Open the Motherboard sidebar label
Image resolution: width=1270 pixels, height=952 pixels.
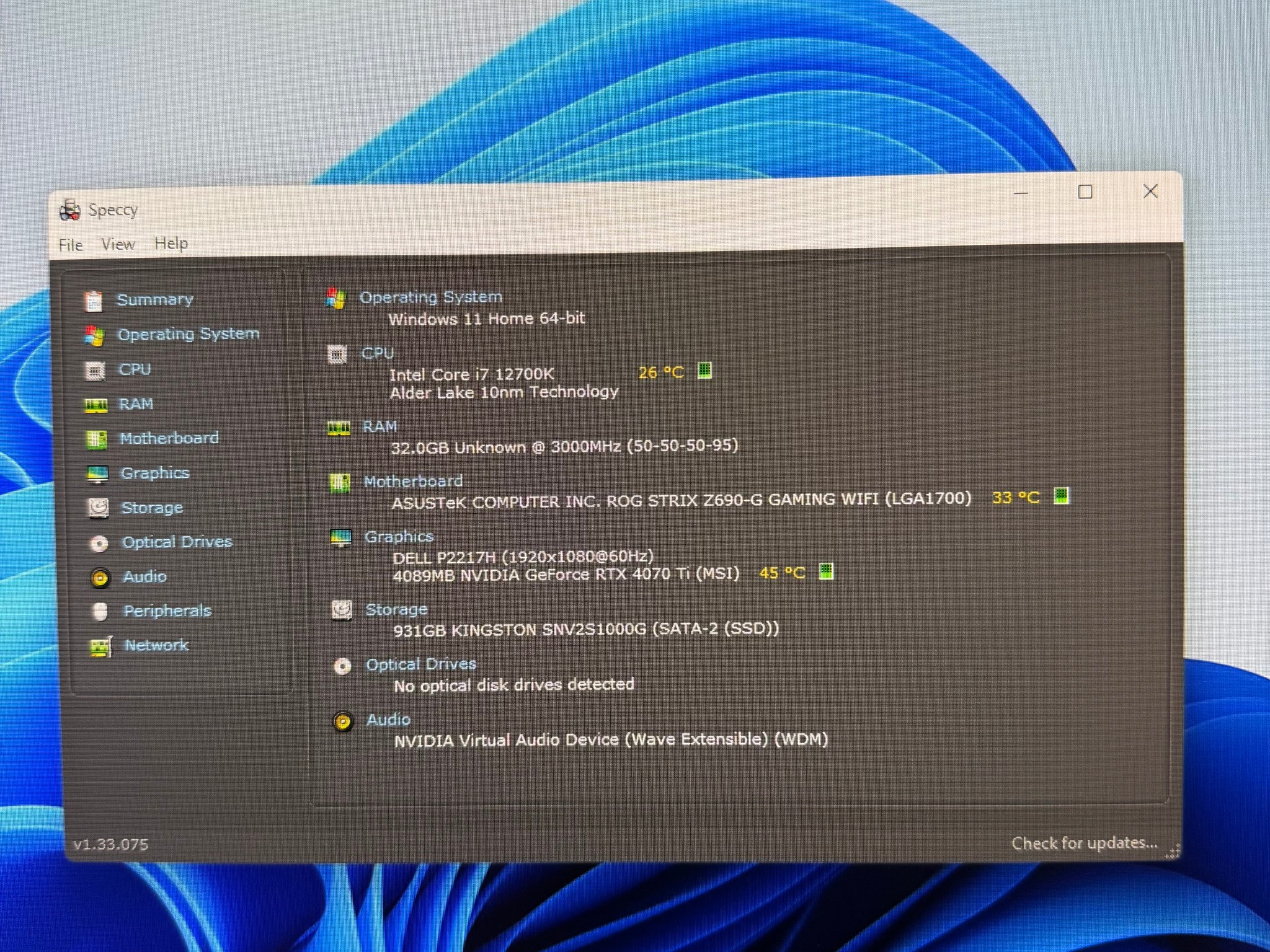tap(169, 438)
